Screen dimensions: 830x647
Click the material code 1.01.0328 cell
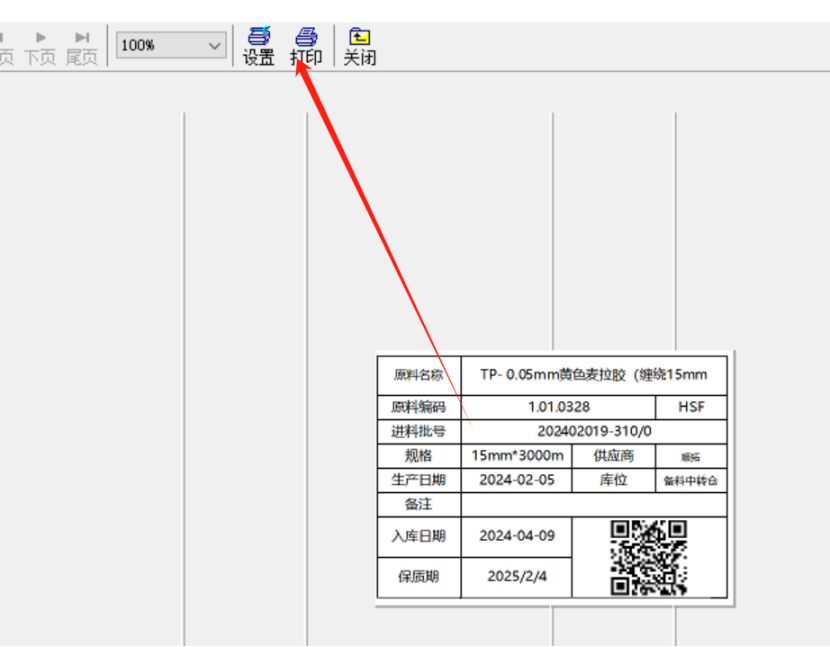pos(558,407)
